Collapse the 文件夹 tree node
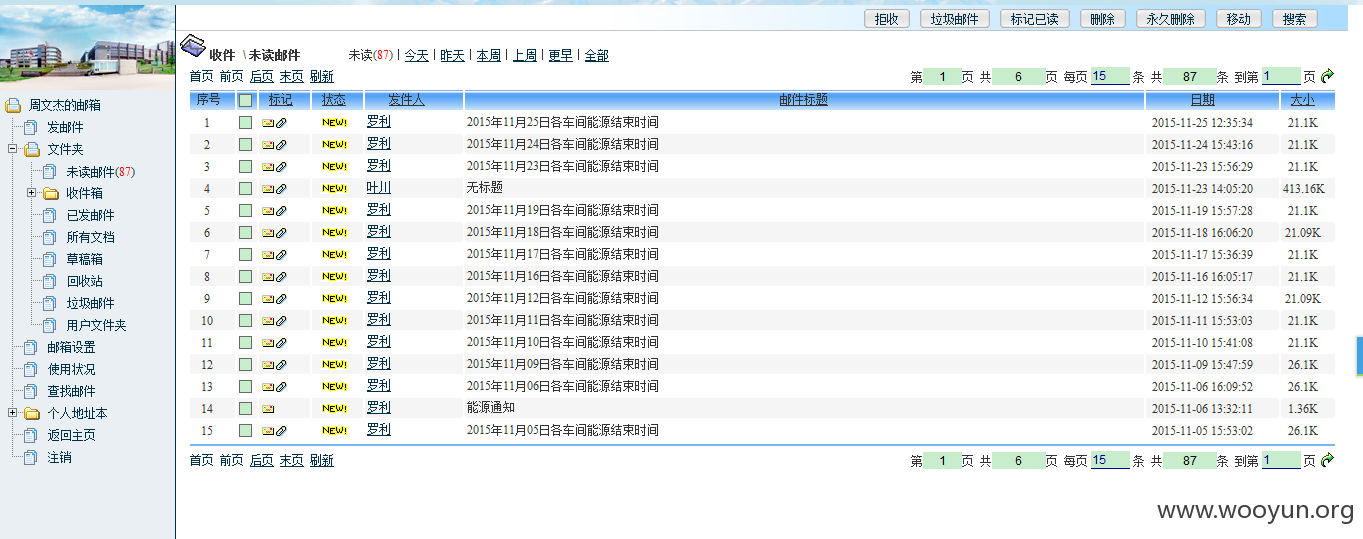The width and height of the screenshot is (1363, 539). (x=12, y=149)
